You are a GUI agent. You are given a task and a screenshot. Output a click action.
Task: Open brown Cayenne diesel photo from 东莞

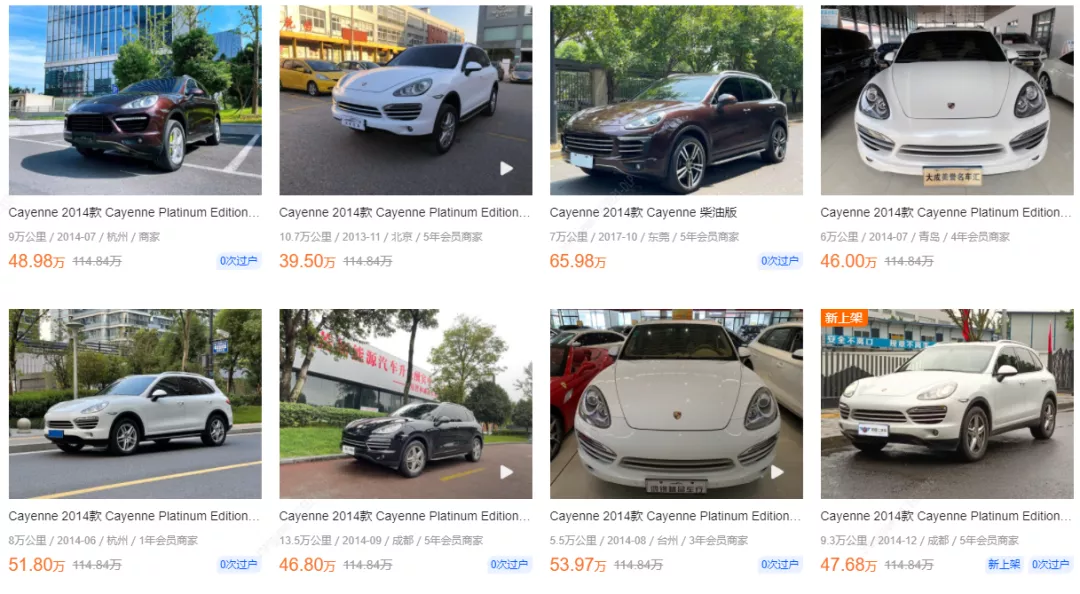pyautogui.click(x=676, y=100)
